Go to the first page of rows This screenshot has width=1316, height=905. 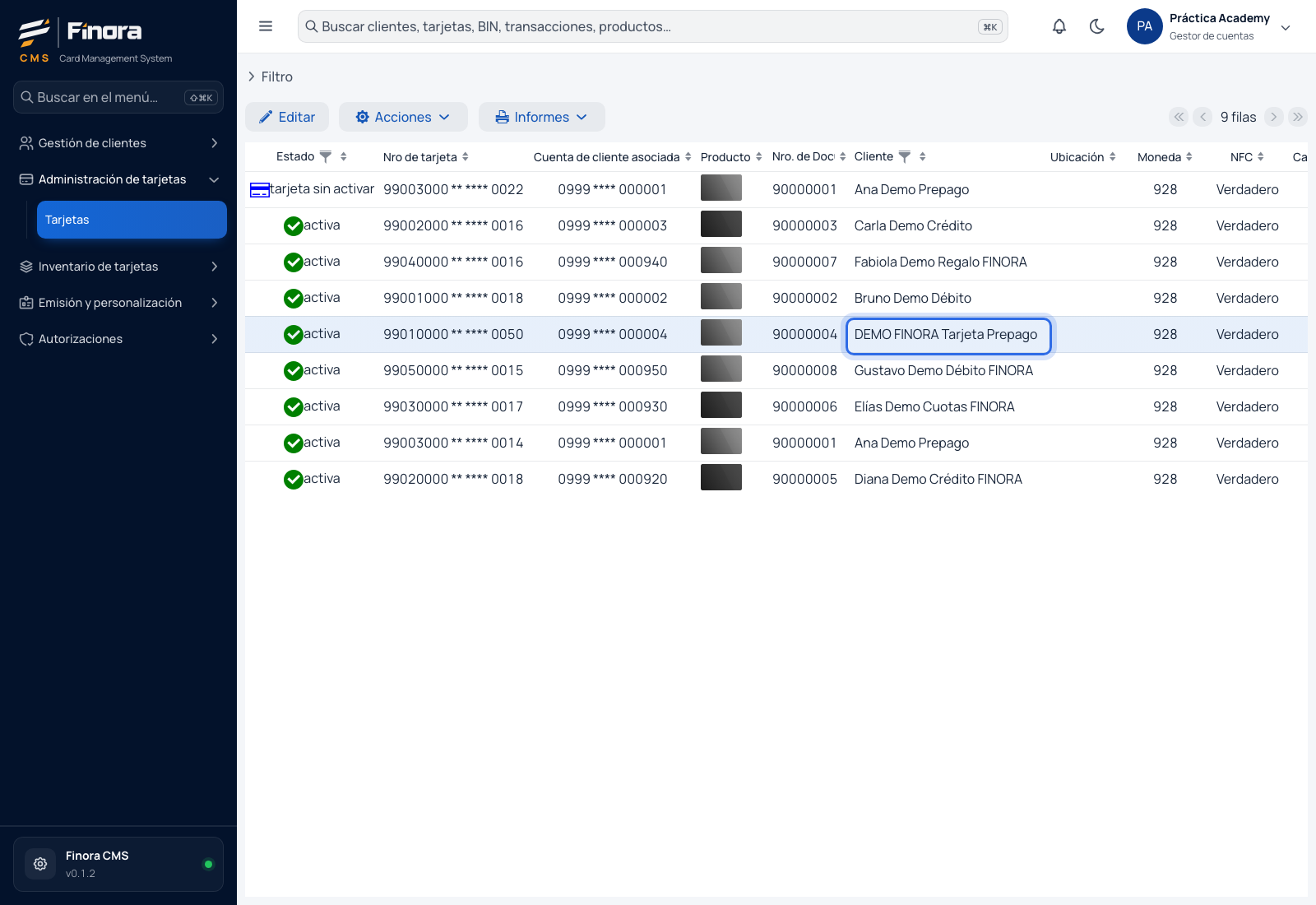pyautogui.click(x=1179, y=117)
